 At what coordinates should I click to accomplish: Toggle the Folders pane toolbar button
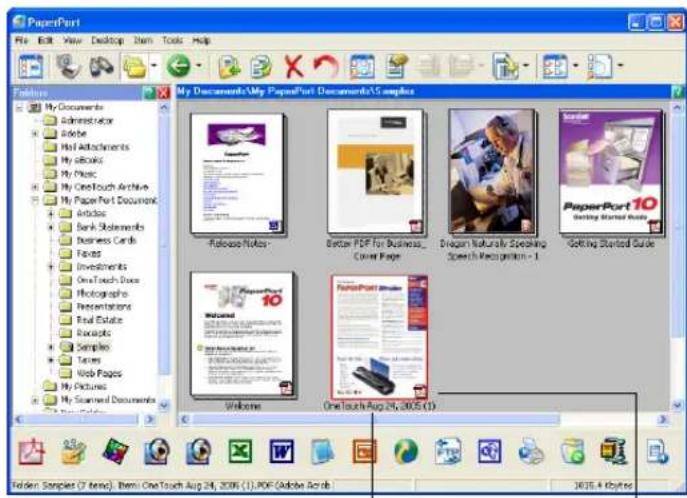click(x=31, y=67)
